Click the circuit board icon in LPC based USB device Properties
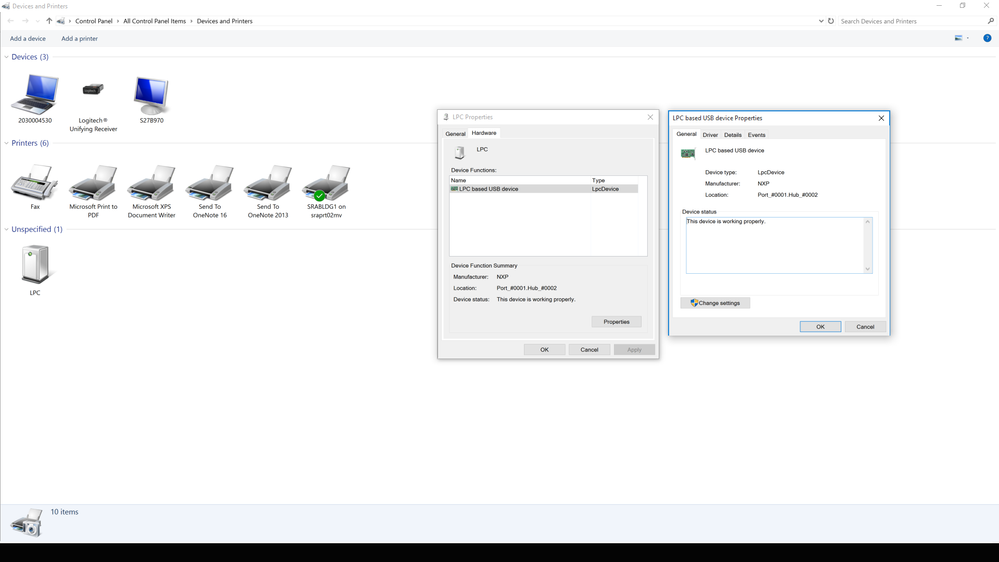 [x=688, y=154]
